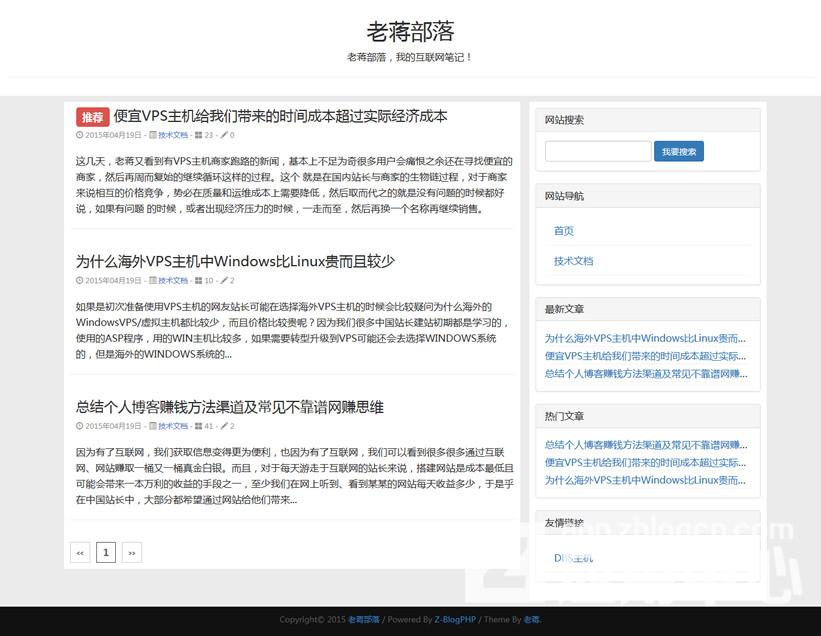Click the pencil comment icon on first post
Viewport: 821px width, 636px height.
coord(224,135)
